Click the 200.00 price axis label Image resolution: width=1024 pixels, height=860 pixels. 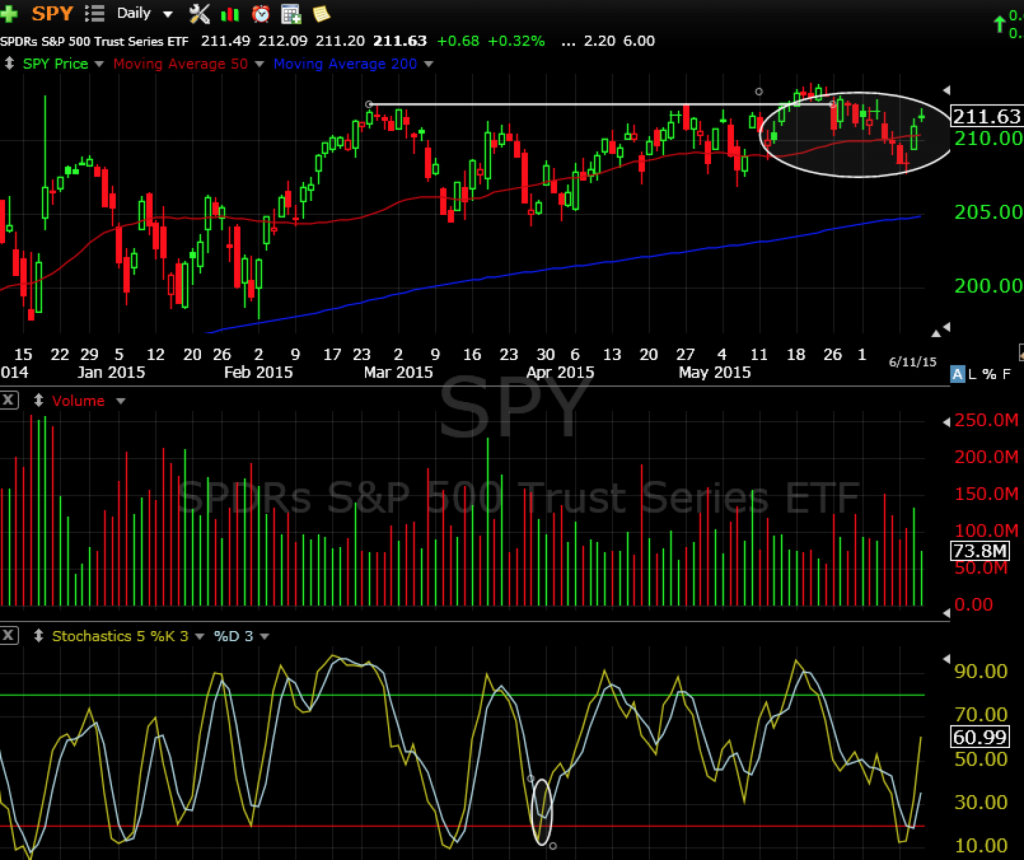988,286
